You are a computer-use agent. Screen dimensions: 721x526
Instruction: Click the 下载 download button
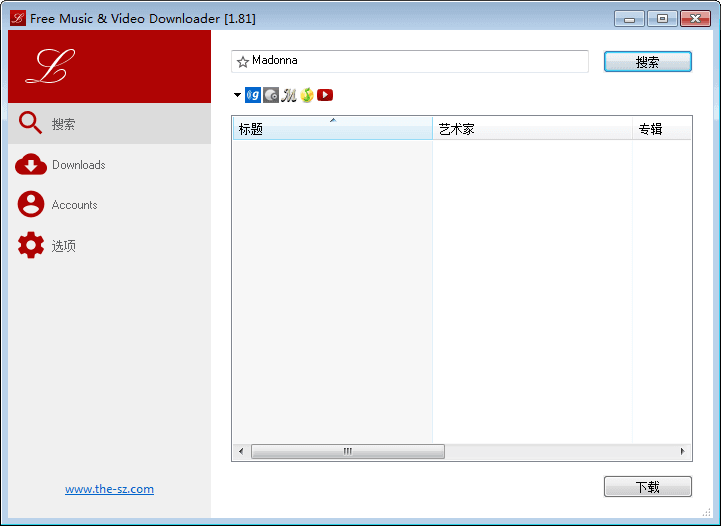[x=647, y=486]
